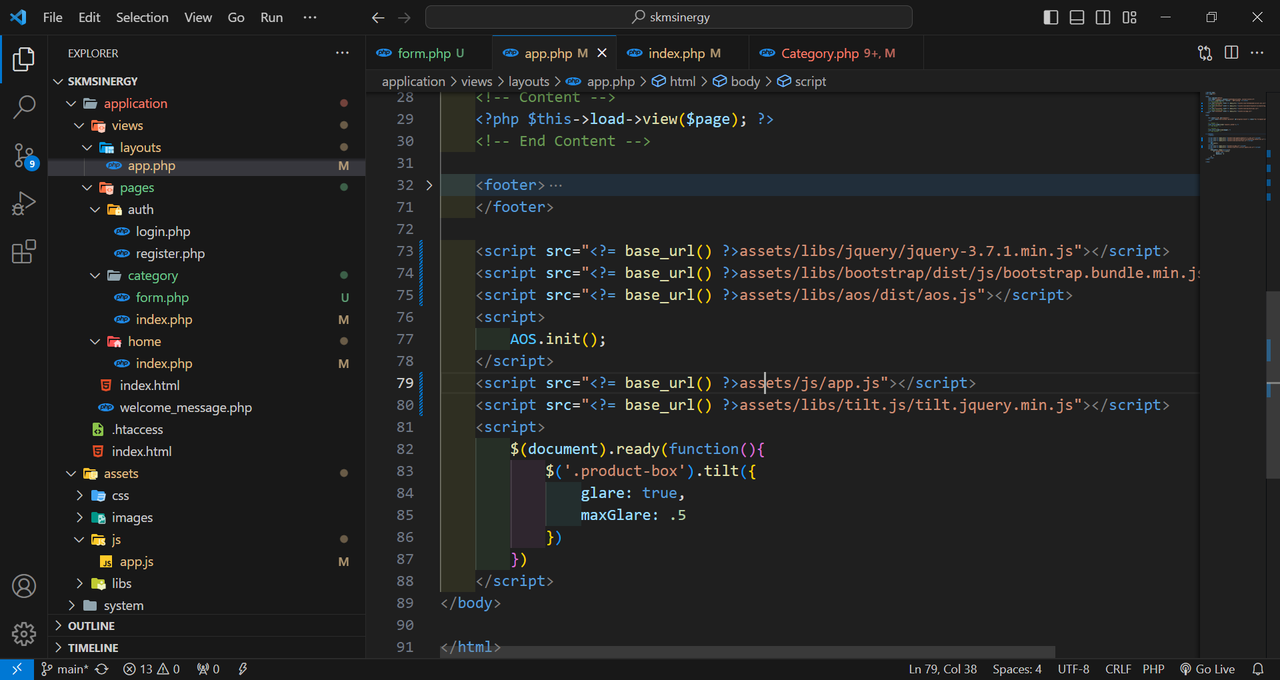Split the editor to the right
The height and width of the screenshot is (680, 1280).
tap(1231, 53)
